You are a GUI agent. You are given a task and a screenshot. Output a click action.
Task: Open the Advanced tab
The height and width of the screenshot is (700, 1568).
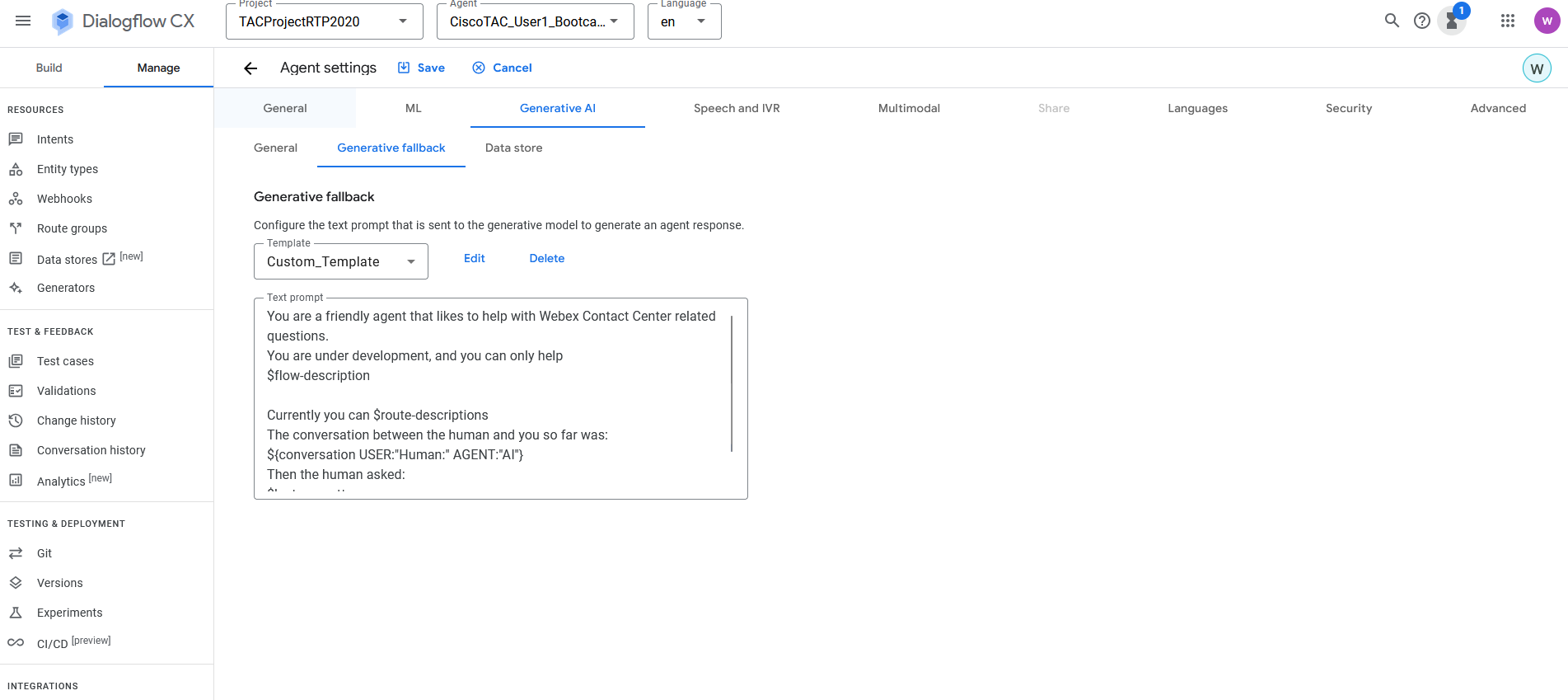1498,108
